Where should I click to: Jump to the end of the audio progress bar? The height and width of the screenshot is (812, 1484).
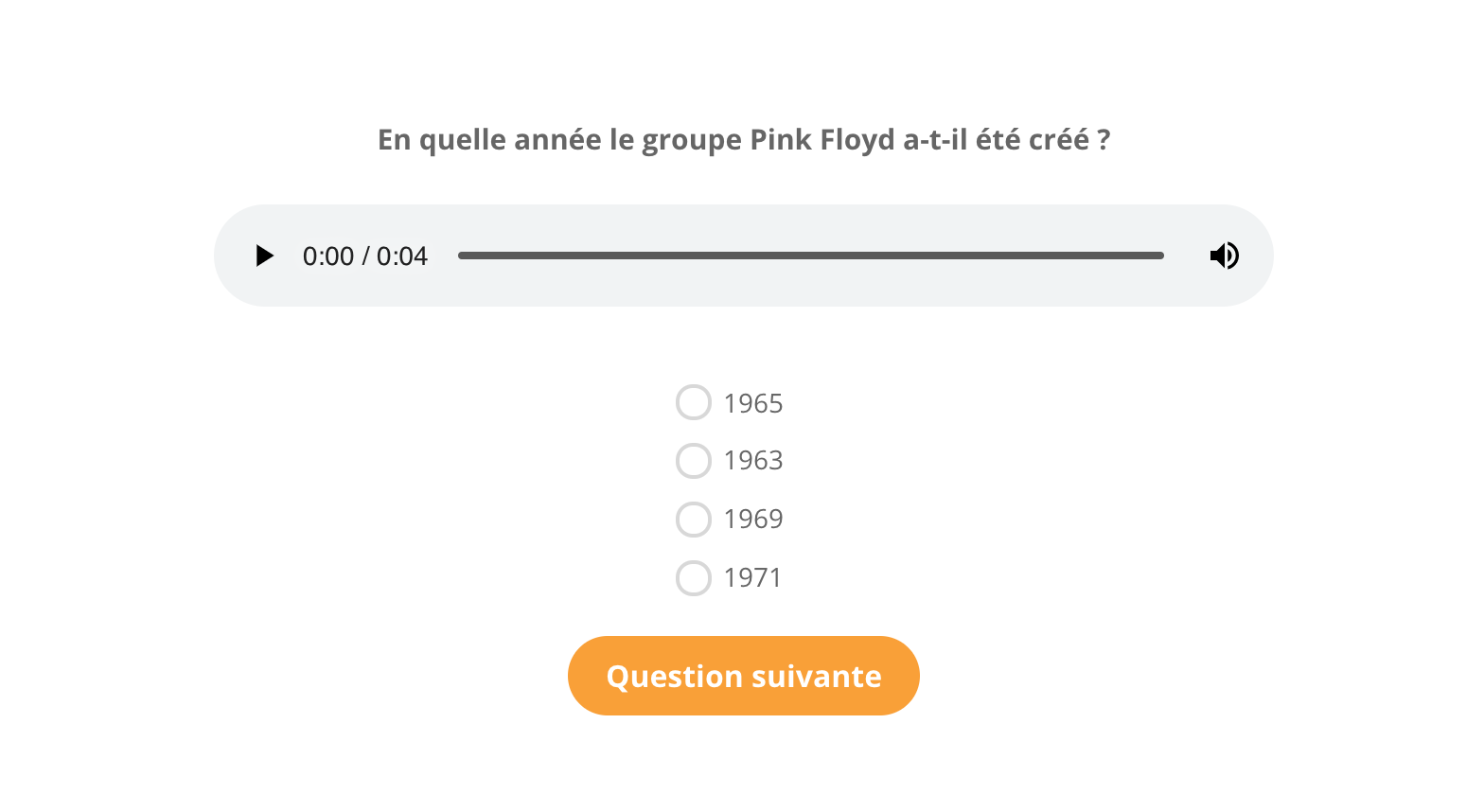point(1162,256)
